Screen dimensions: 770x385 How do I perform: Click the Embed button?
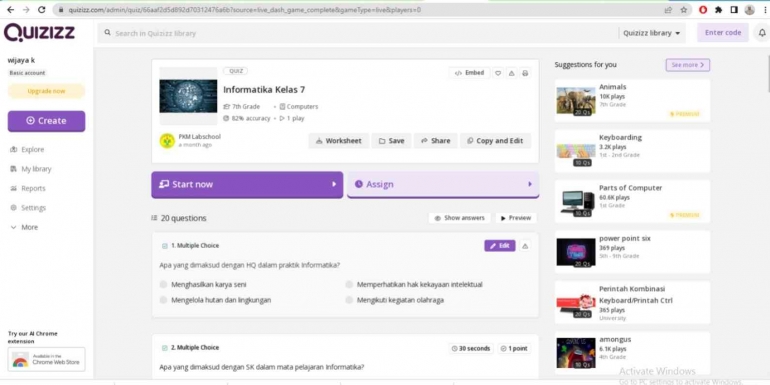click(469, 73)
